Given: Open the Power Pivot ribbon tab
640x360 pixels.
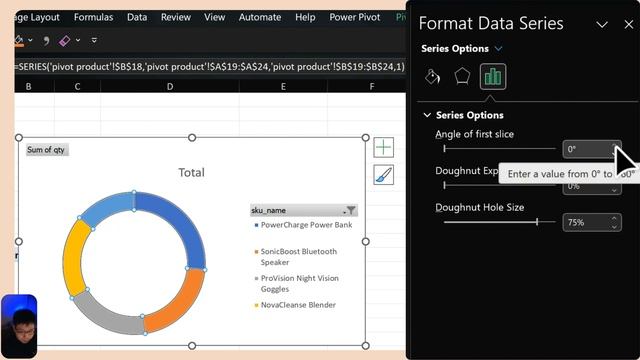Looking at the screenshot, I should pyautogui.click(x=355, y=17).
